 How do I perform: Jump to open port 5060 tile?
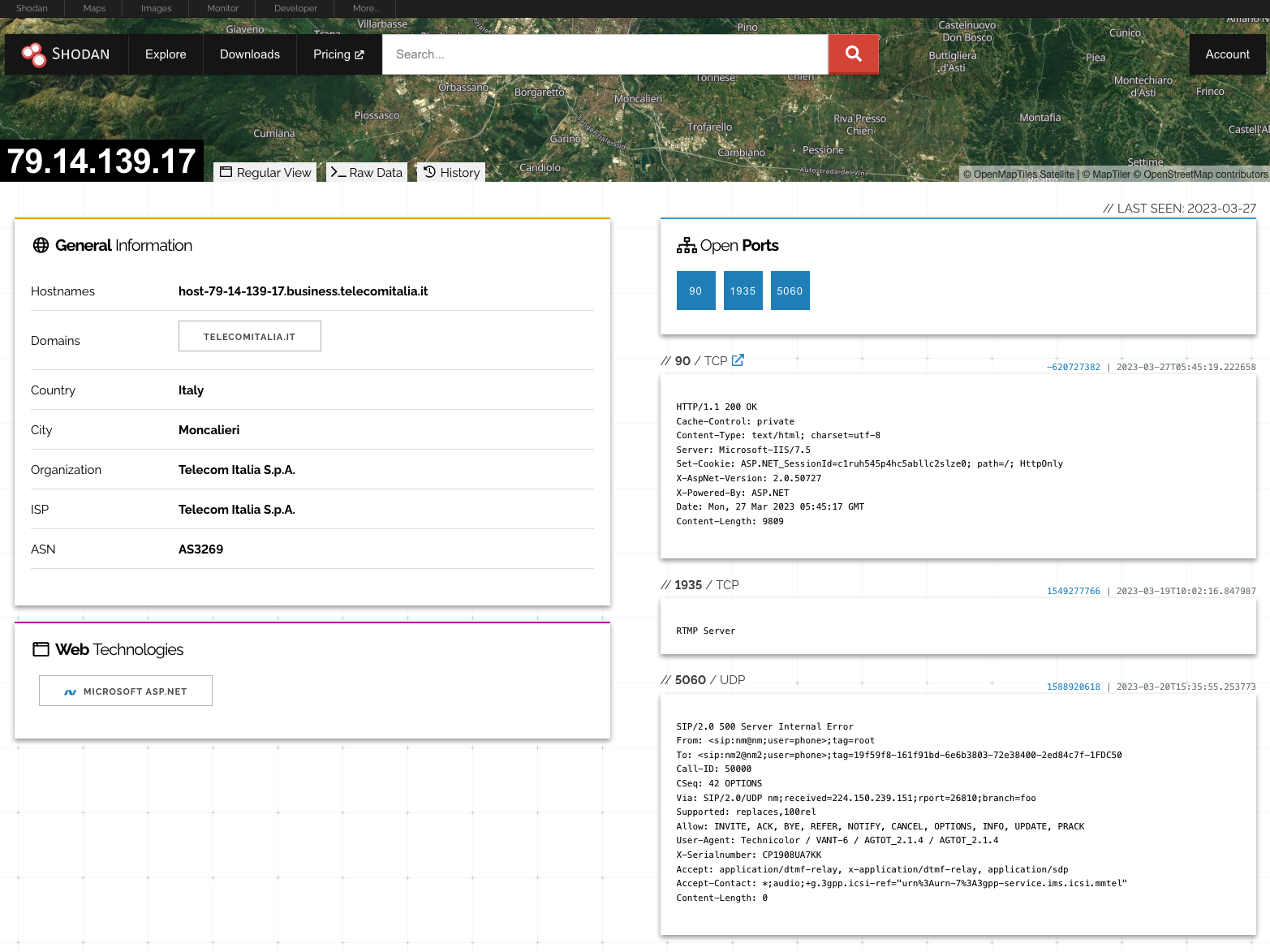click(790, 291)
